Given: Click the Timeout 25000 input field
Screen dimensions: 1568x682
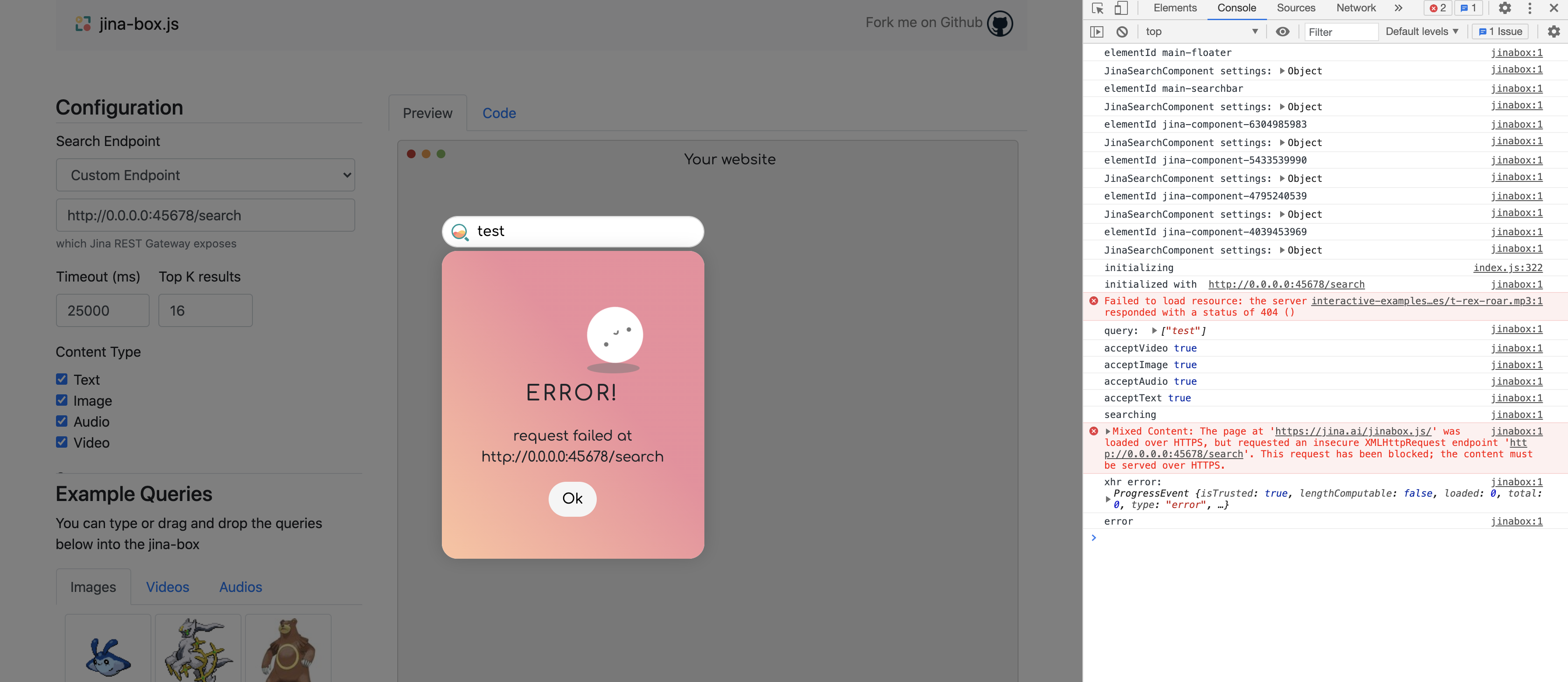Looking at the screenshot, I should (102, 311).
